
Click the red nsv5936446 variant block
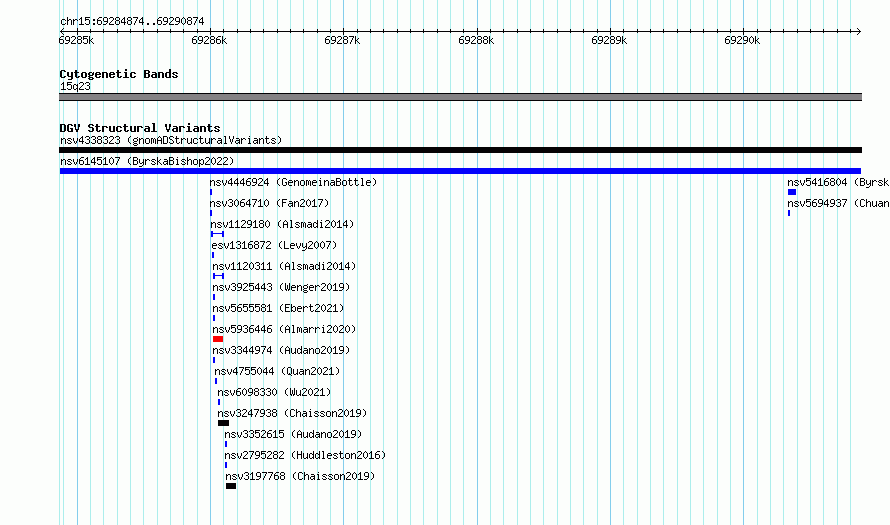(x=218, y=339)
